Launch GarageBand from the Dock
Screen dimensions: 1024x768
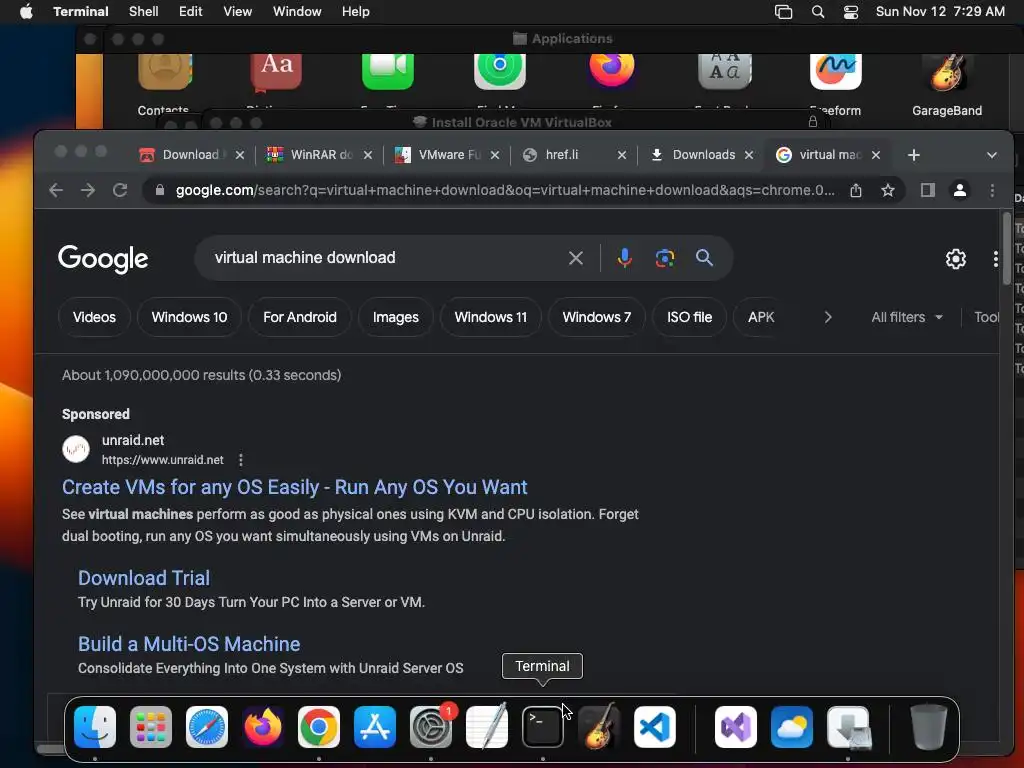tap(599, 727)
